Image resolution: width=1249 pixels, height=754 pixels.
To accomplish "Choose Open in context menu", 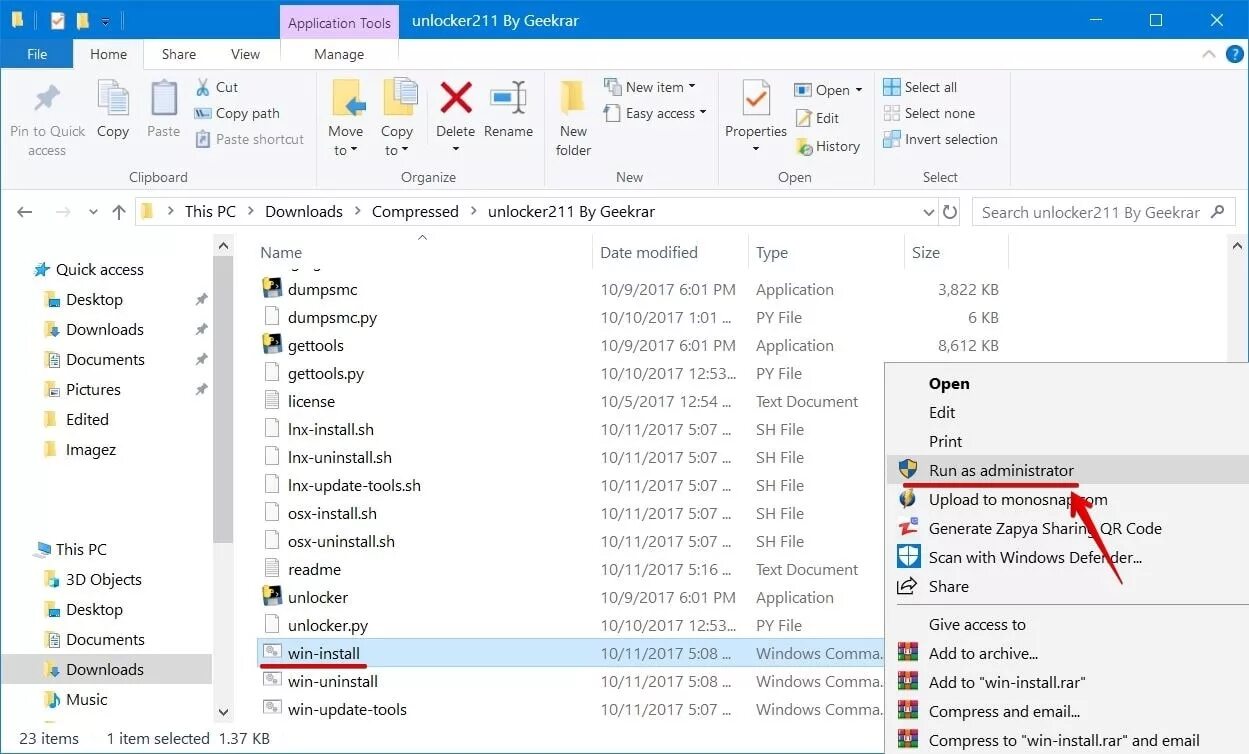I will click(x=949, y=384).
